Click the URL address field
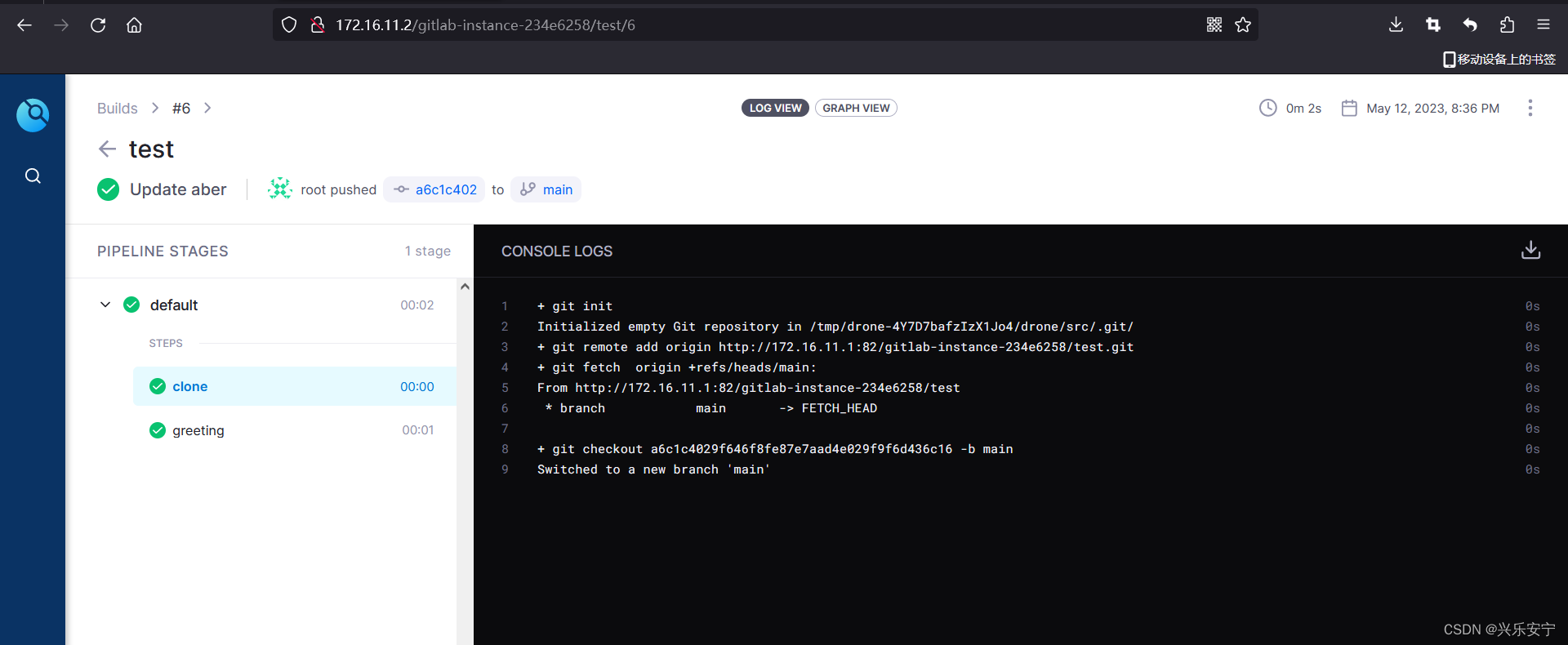Viewport: 1568px width, 645px height. click(764, 25)
